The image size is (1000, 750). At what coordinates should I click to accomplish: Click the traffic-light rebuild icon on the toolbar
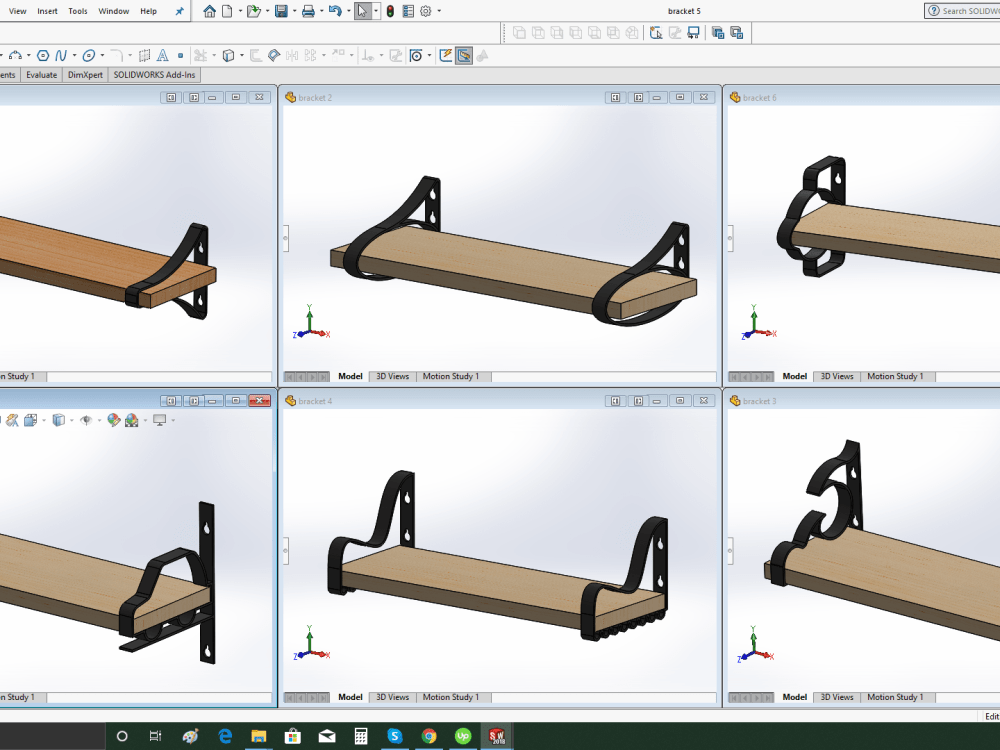coord(388,11)
